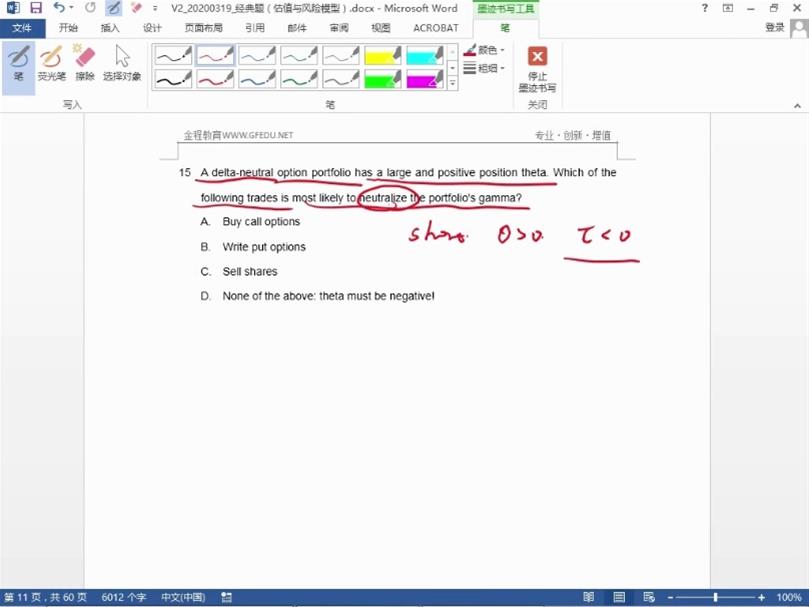This screenshot has width=809, height=607.
Task: Open the ACROBAT tab
Action: [x=436, y=28]
